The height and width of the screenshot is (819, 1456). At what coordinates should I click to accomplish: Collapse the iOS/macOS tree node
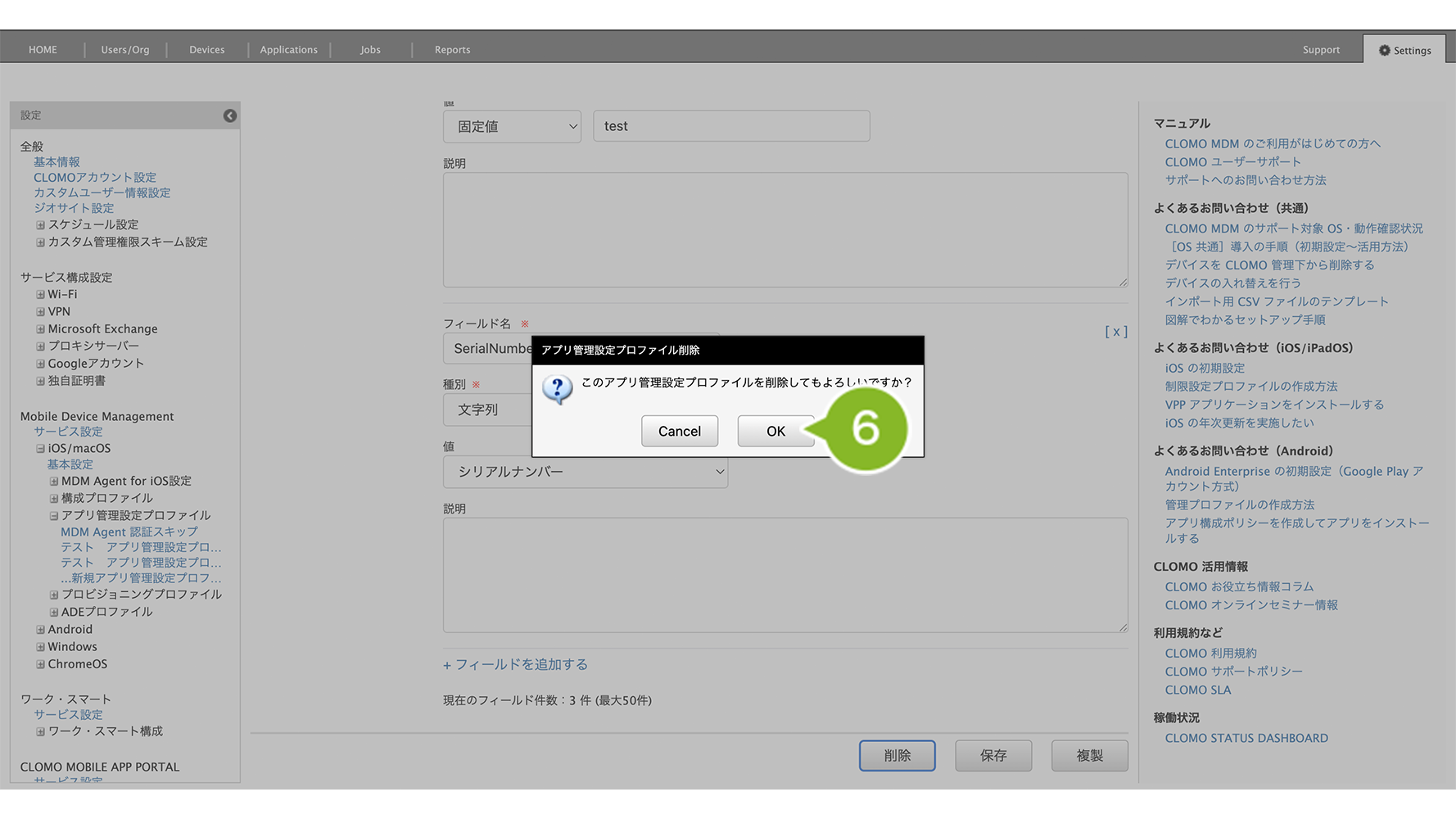coord(40,449)
